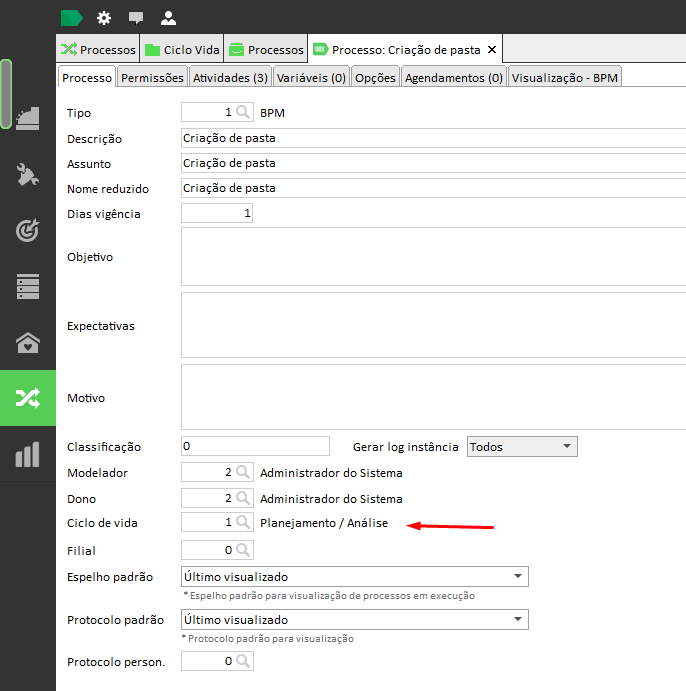Open the chat messages icon

click(136, 18)
